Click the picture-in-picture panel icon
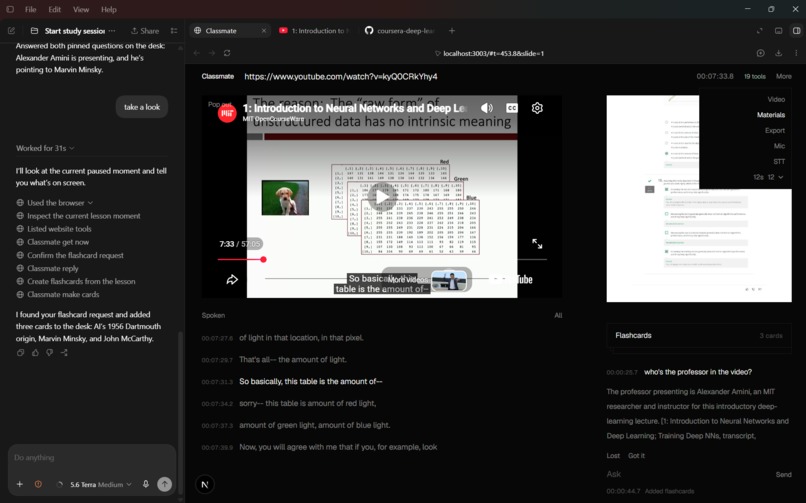Viewport: 806px width, 503px height. click(779, 31)
